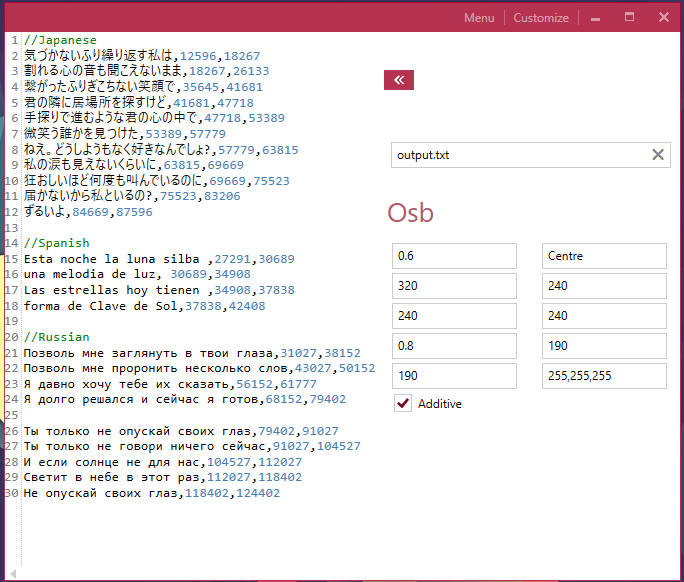Select the Osb heading text
This screenshot has height=582, width=684.
(x=410, y=213)
